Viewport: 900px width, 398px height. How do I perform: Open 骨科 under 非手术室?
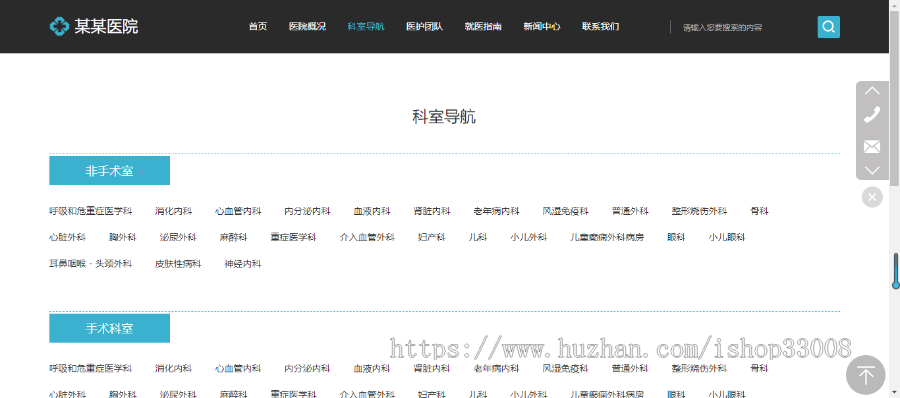759,211
